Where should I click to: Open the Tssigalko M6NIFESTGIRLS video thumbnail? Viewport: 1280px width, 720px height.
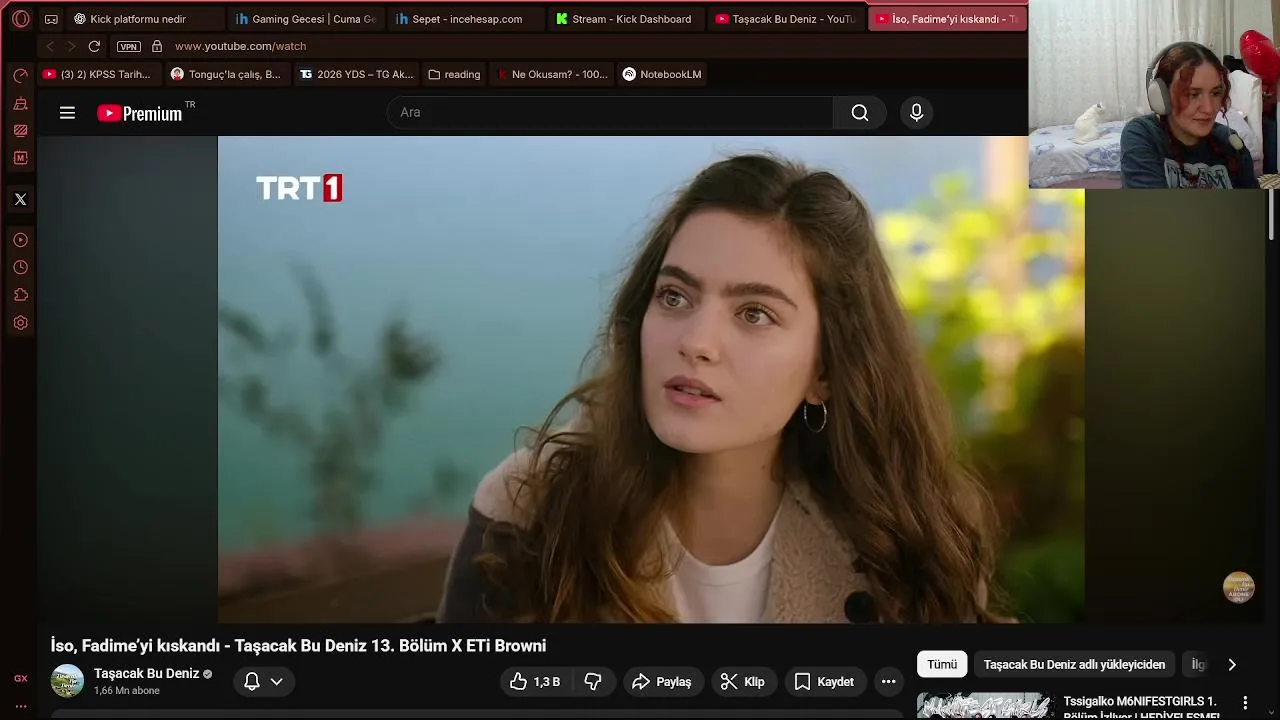coord(985,706)
